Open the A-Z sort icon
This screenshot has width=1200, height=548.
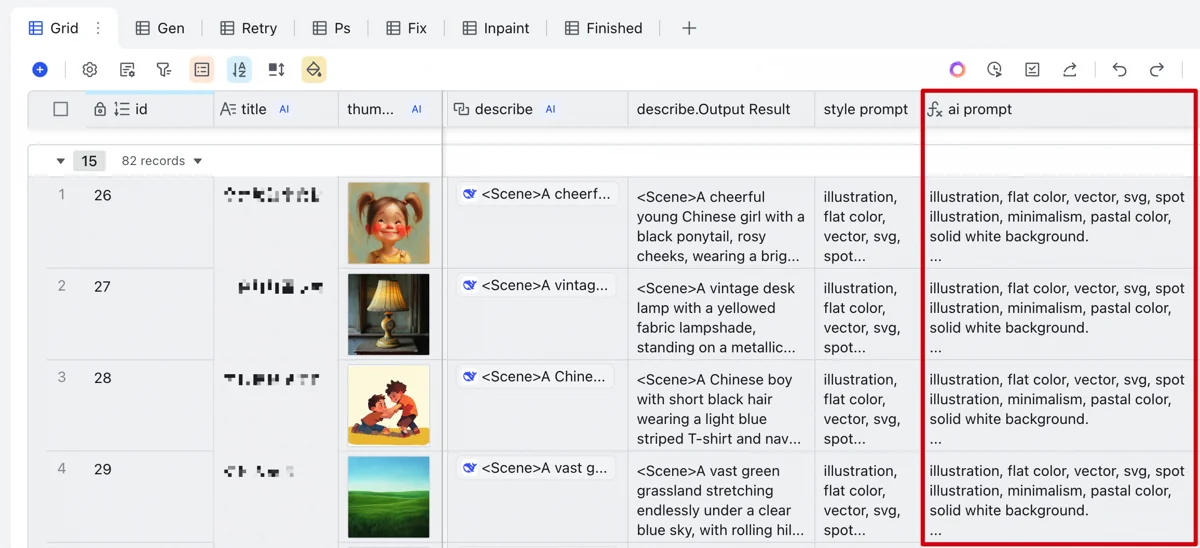(239, 69)
